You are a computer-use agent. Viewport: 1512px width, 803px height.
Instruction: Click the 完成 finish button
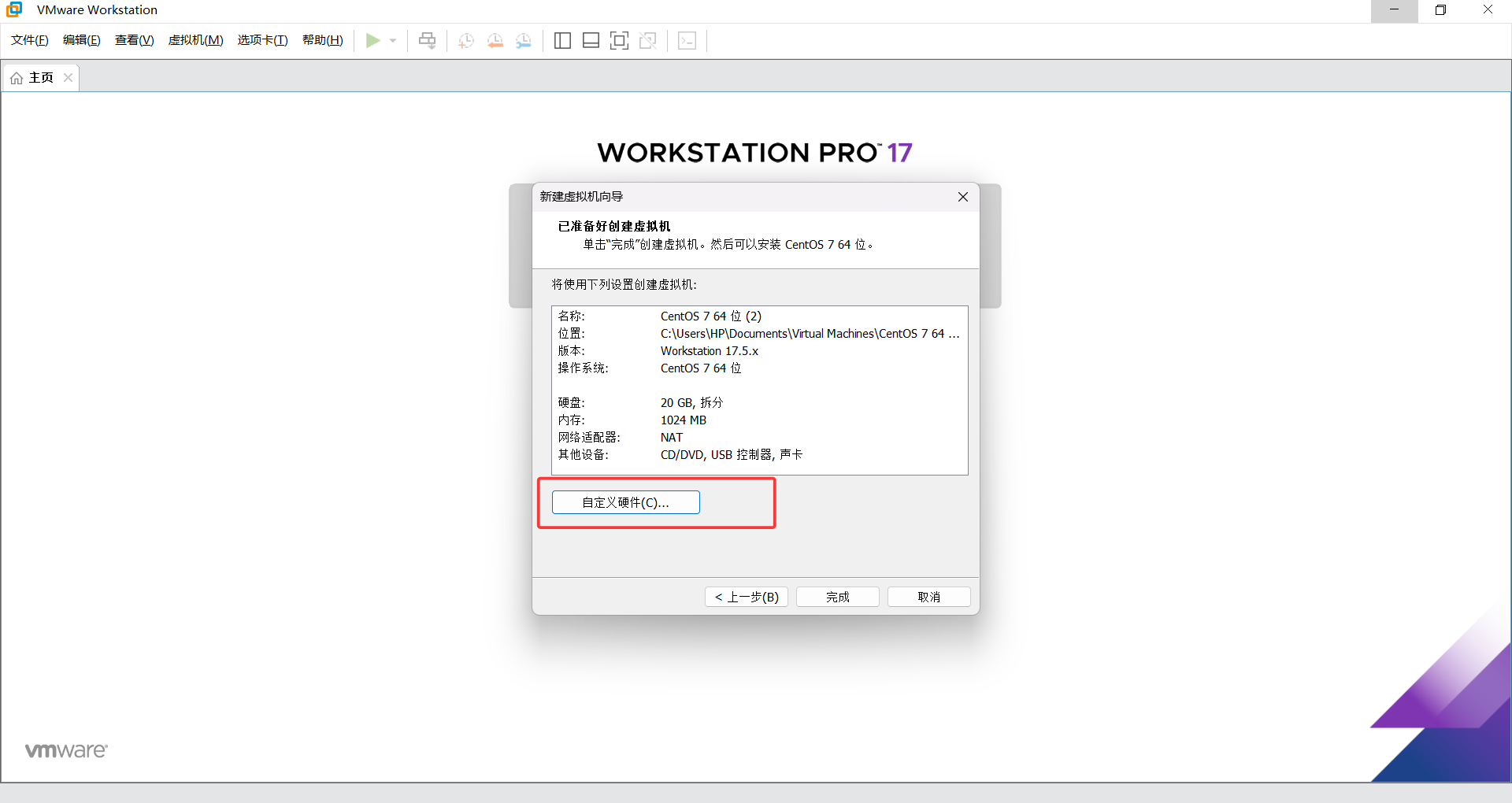coord(838,597)
